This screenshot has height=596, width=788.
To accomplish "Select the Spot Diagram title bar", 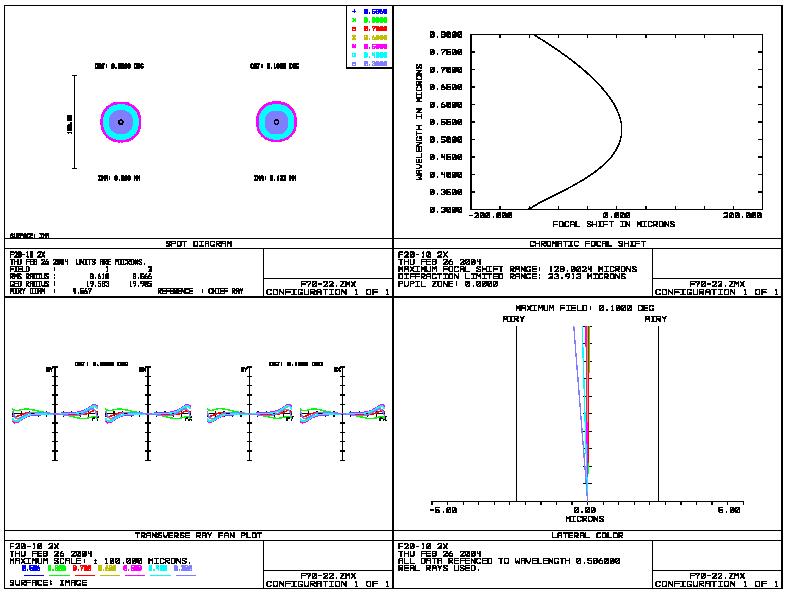I will pos(198,243).
